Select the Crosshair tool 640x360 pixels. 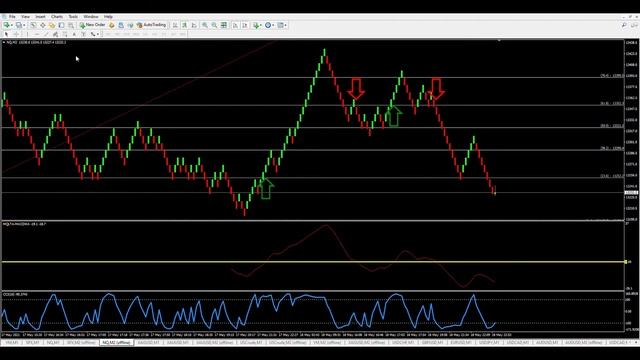[16, 34]
